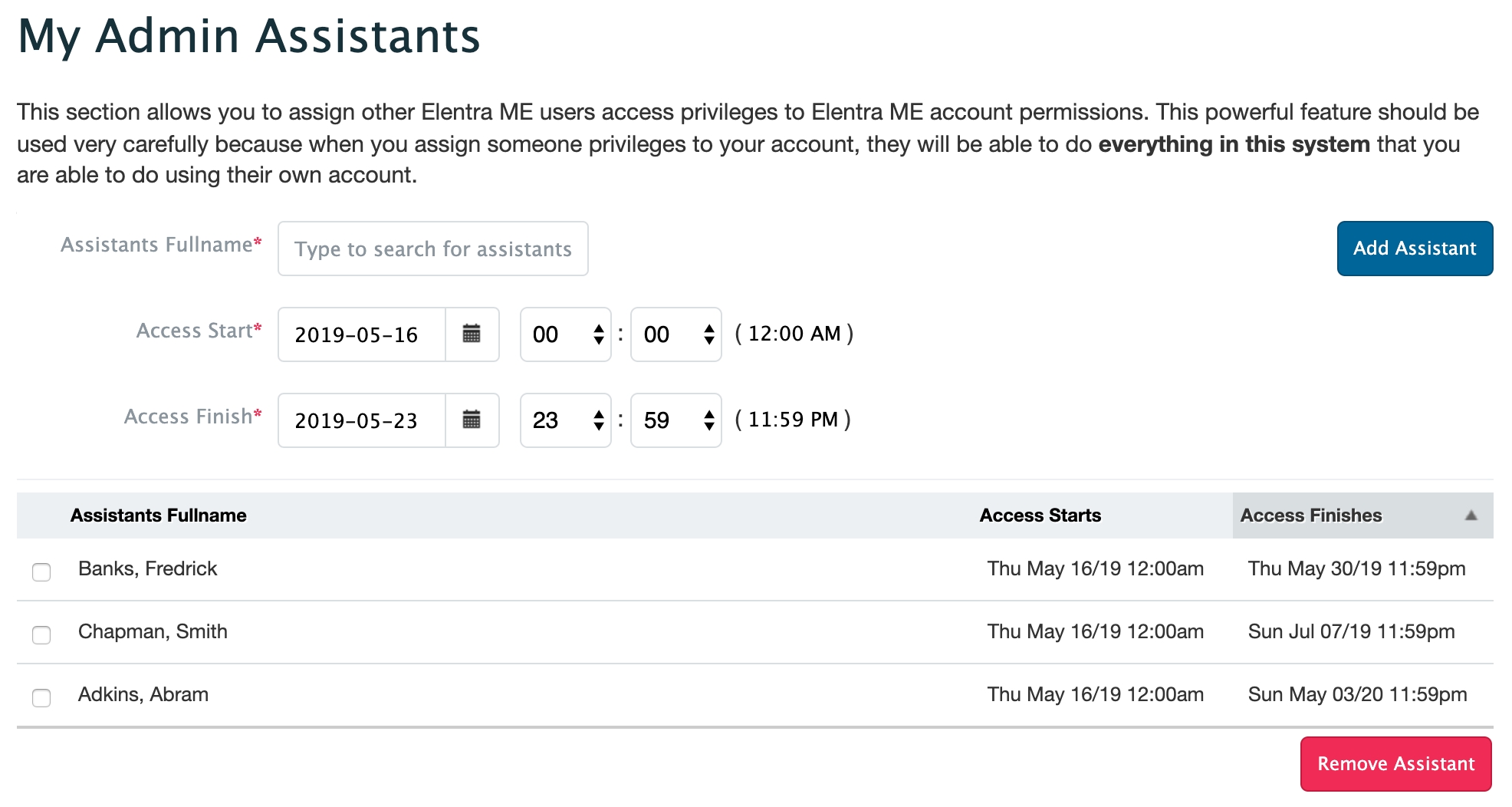Check the Adkins, Abram row checkbox
Viewport: 1512px width, 807px height.
click(41, 697)
